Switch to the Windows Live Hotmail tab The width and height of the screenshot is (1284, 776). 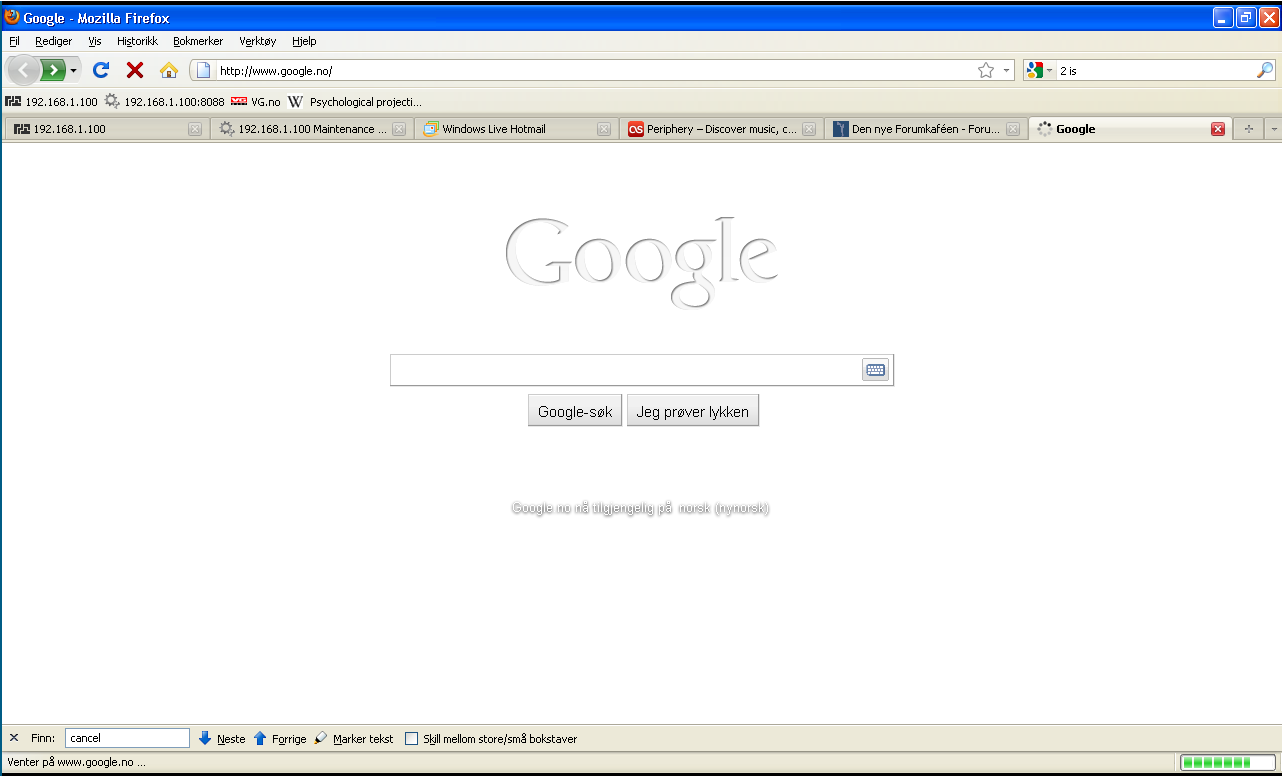coord(515,129)
